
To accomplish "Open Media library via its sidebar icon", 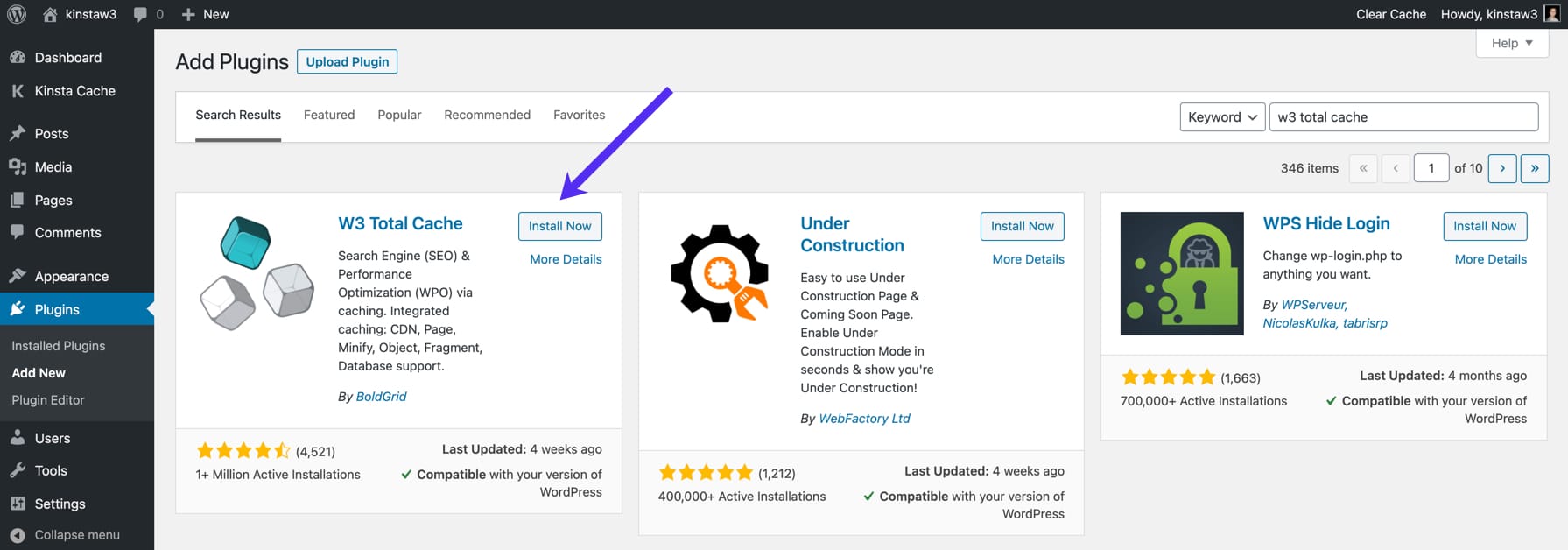I will [x=18, y=167].
